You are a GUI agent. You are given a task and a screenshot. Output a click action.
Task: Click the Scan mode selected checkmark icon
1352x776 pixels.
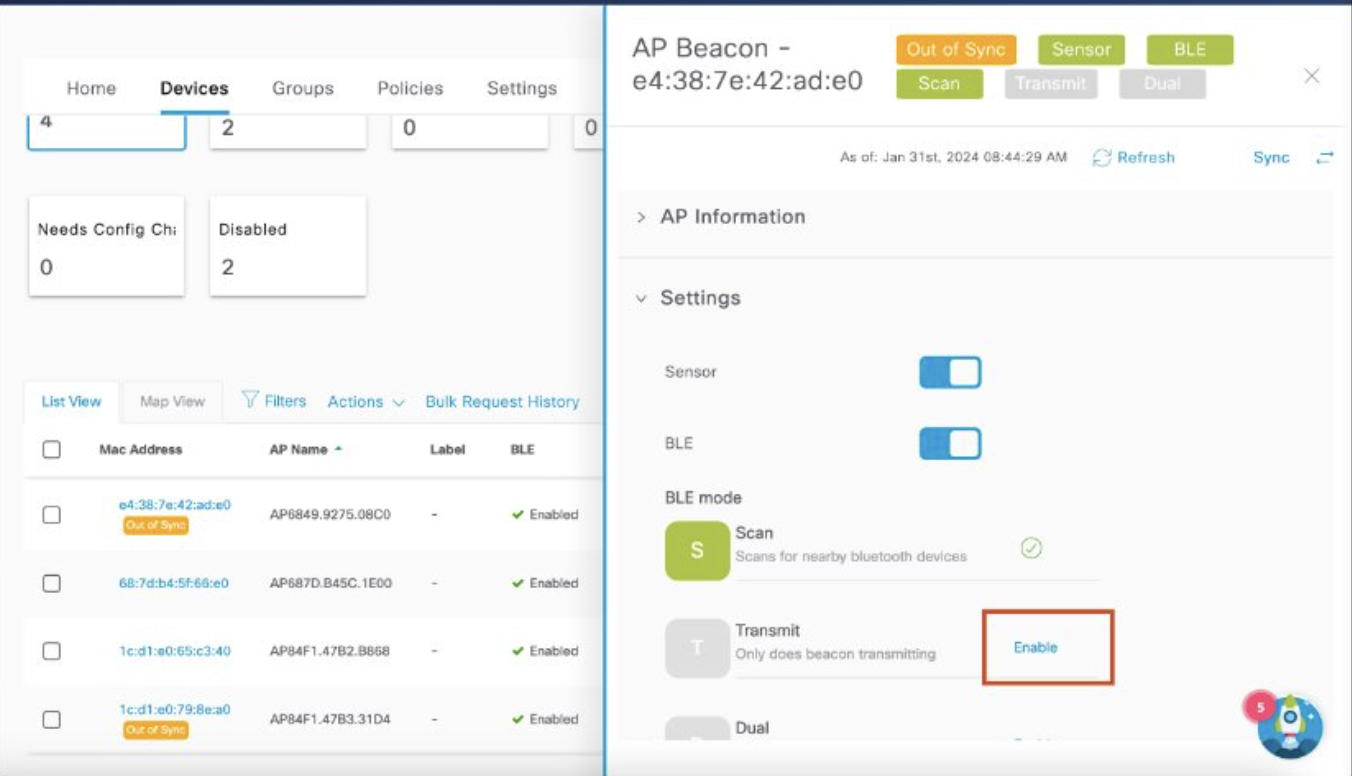coord(1031,548)
